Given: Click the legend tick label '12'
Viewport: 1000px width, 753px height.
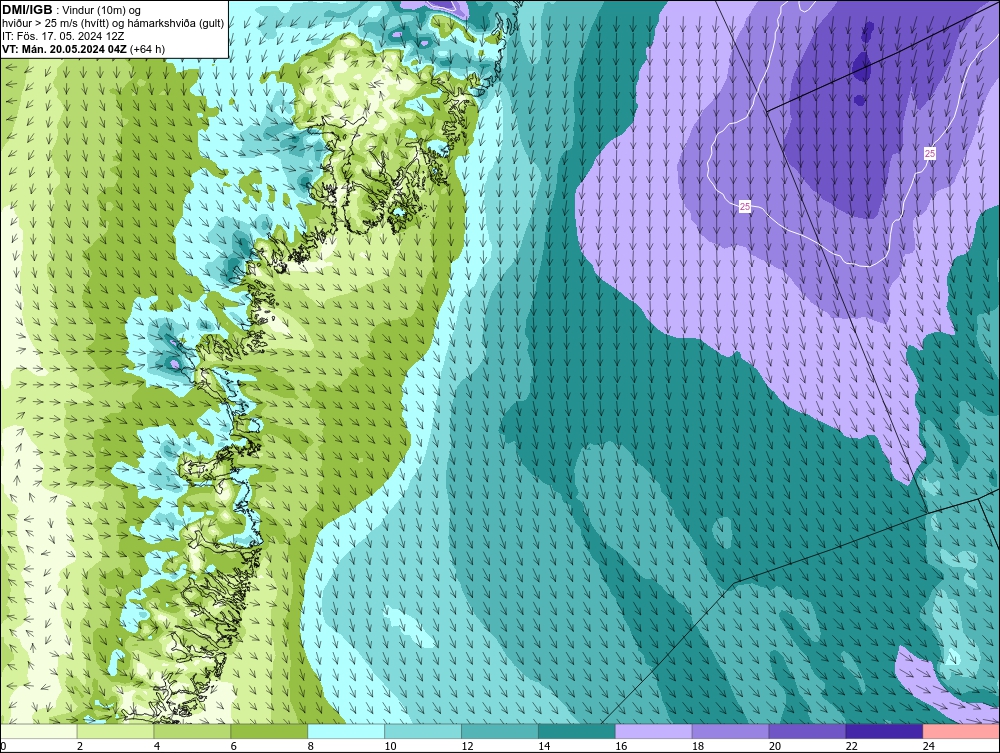Looking at the screenshot, I should click(x=467, y=746).
